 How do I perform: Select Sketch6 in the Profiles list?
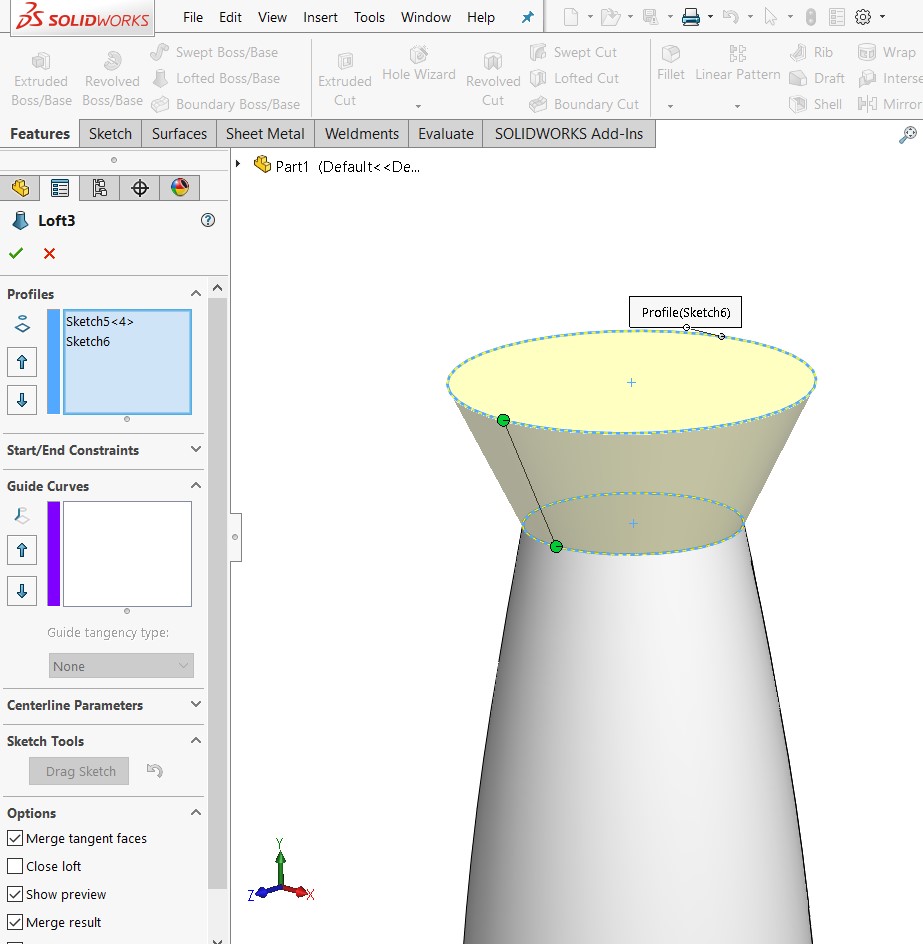click(x=88, y=342)
